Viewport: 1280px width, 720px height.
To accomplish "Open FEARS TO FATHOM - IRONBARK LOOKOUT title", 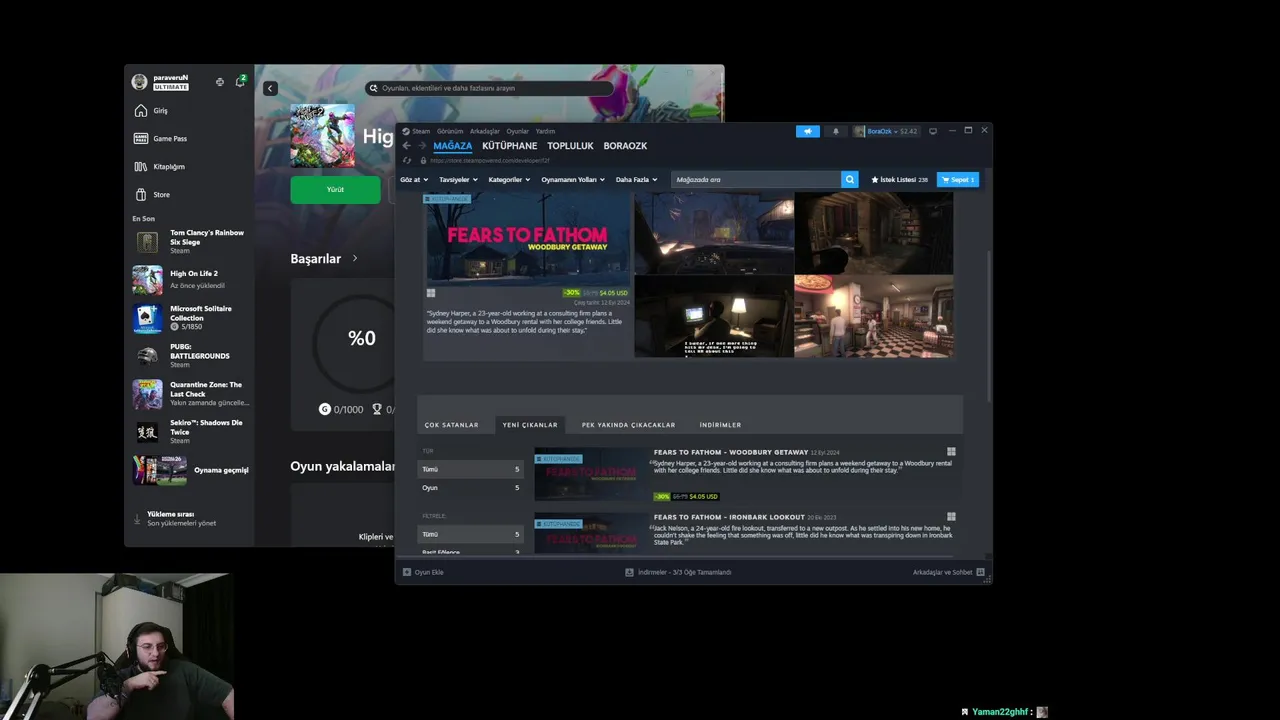I will (x=729, y=517).
